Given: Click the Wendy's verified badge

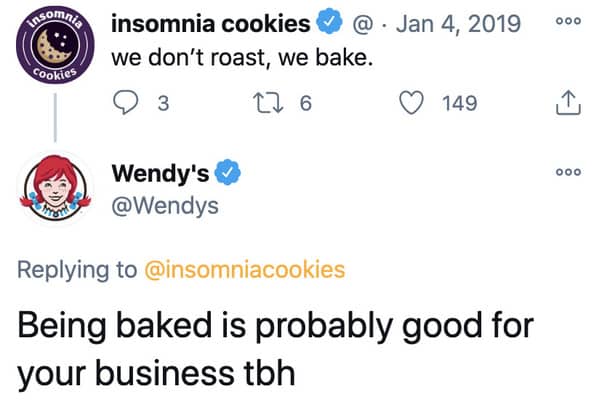Looking at the screenshot, I should pos(228,172).
